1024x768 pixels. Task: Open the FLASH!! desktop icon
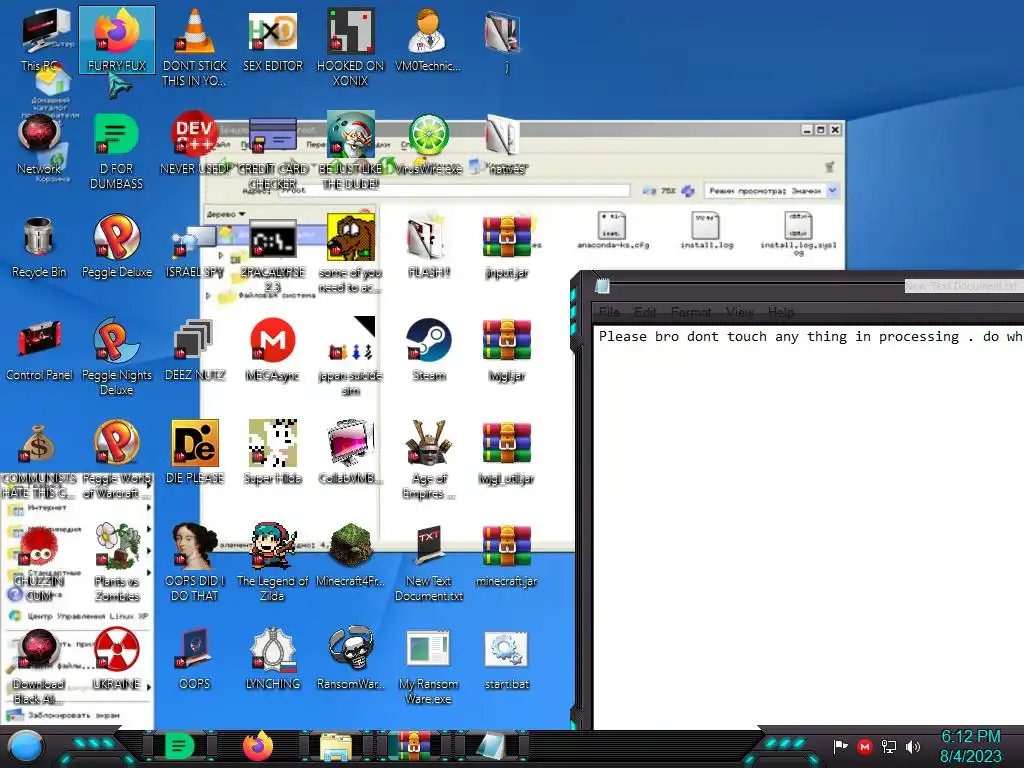(x=429, y=246)
